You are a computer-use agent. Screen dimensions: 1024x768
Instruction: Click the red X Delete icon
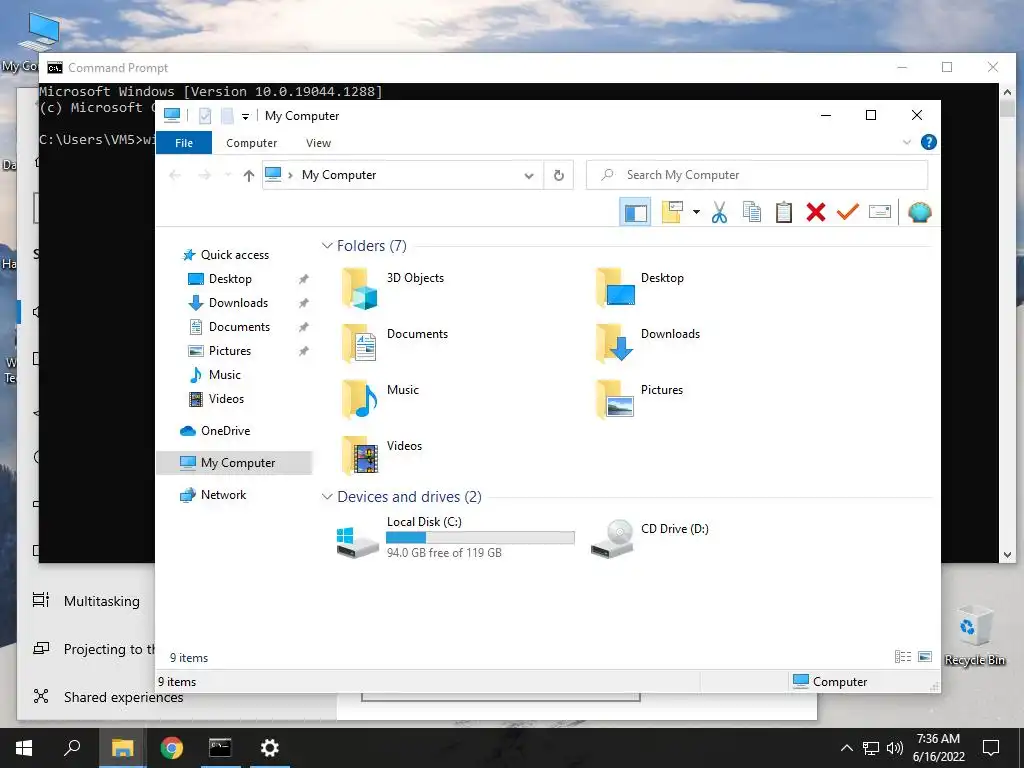(x=816, y=212)
